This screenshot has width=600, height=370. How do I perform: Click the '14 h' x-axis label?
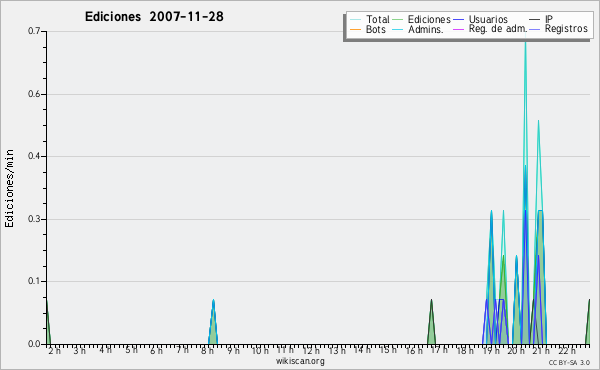(x=362, y=350)
